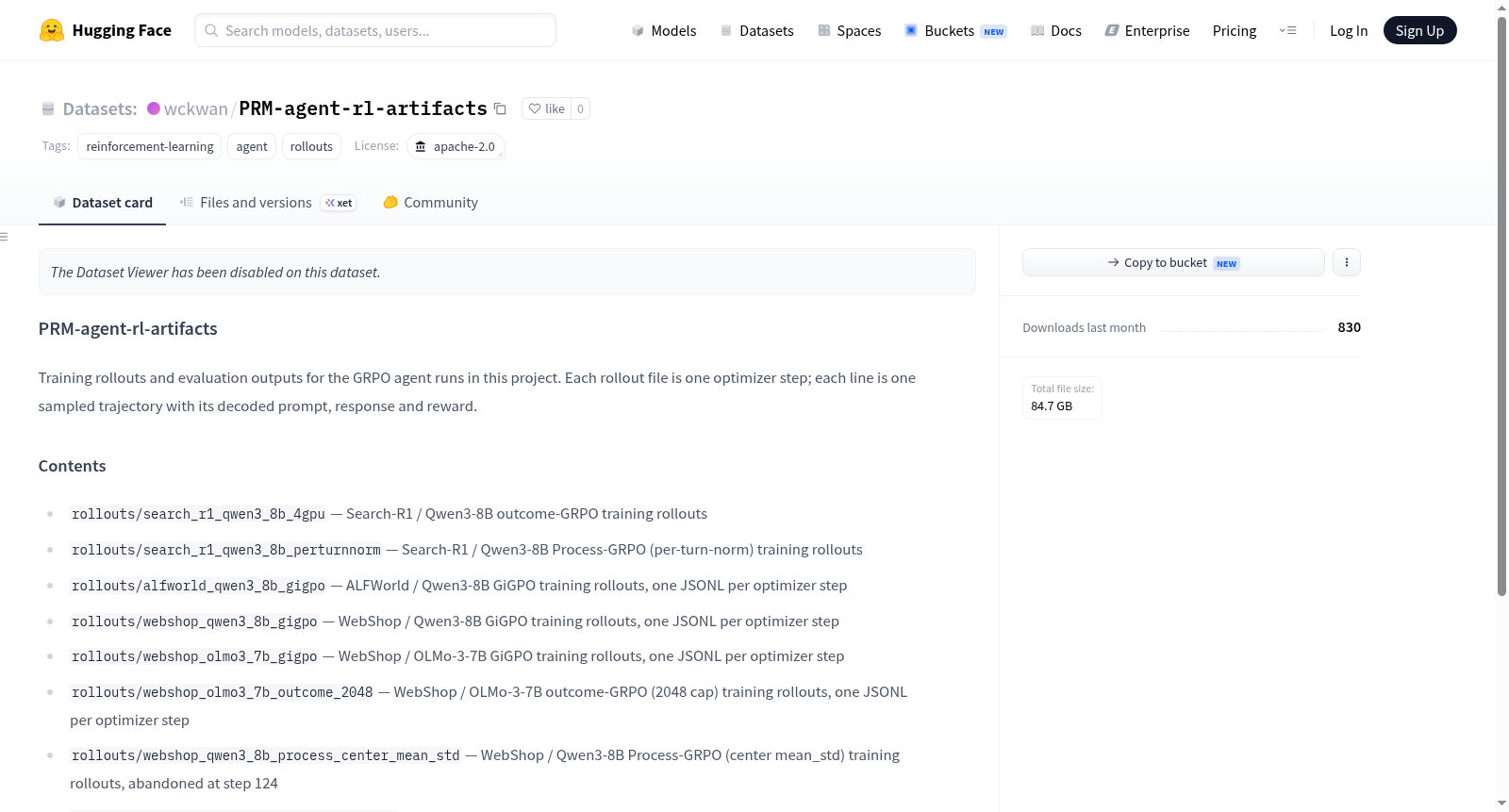Screen dimensions: 1509x812
Task: Click the Datasets breadcrumb label
Action: coord(100,108)
